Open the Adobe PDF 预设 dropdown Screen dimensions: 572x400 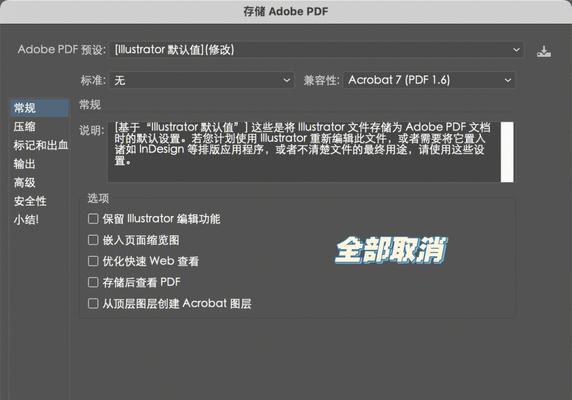317,50
